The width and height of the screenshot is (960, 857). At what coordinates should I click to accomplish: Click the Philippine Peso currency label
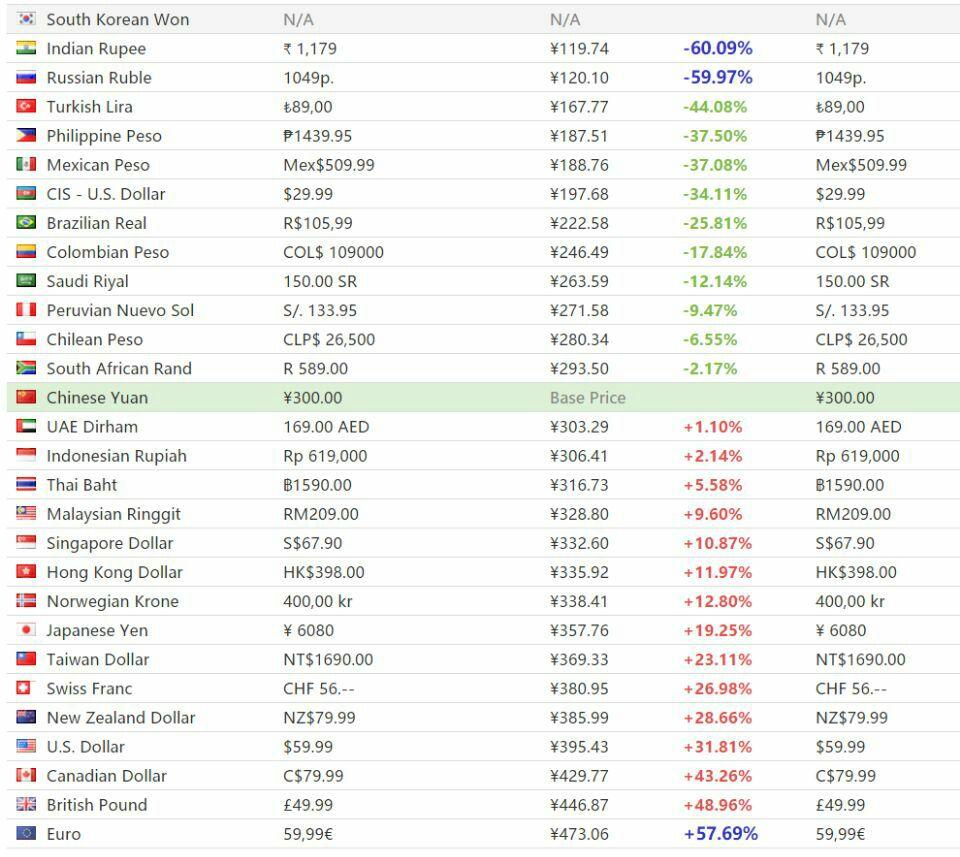tap(104, 135)
